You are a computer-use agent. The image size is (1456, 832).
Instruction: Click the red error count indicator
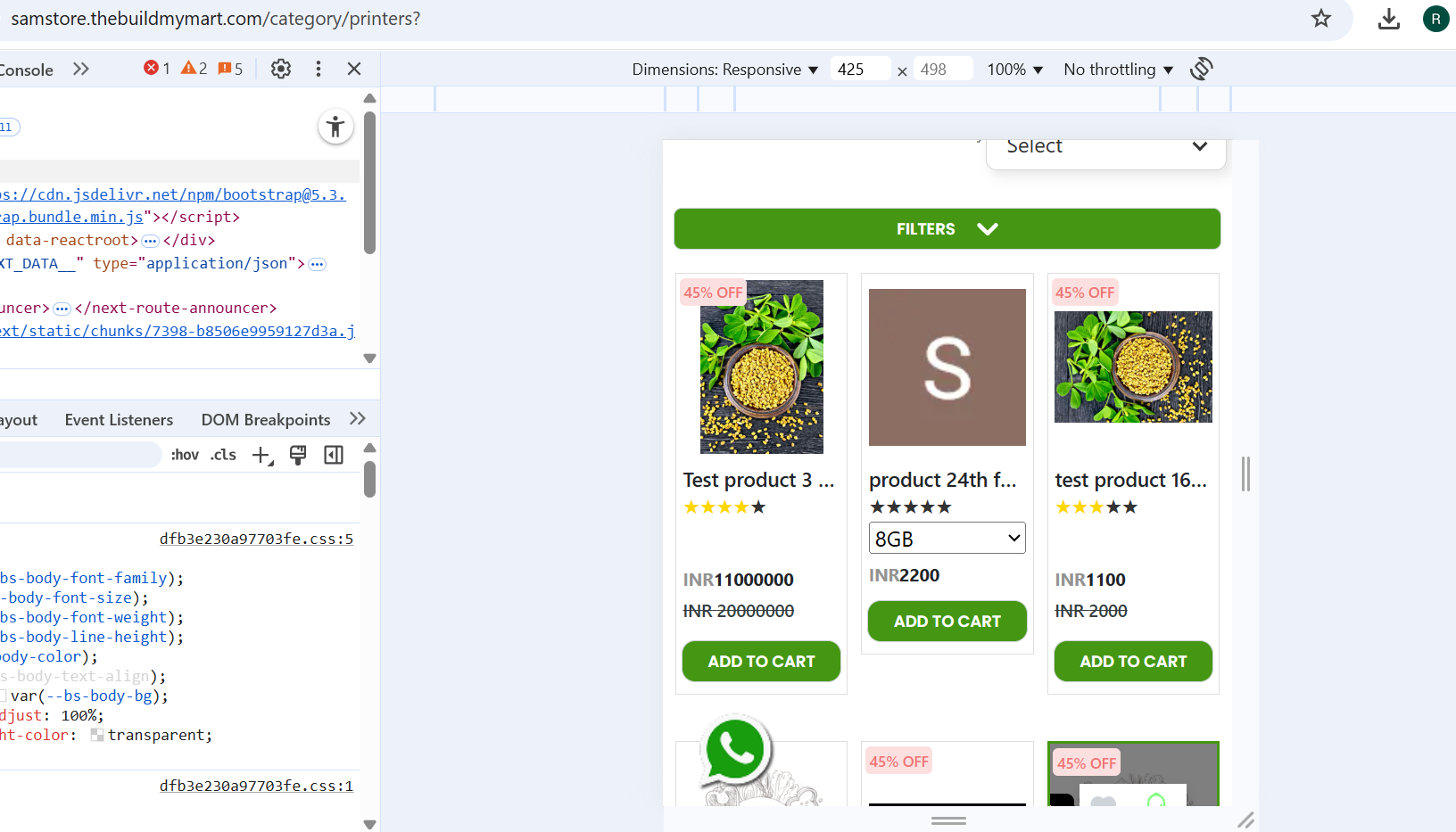click(x=157, y=69)
